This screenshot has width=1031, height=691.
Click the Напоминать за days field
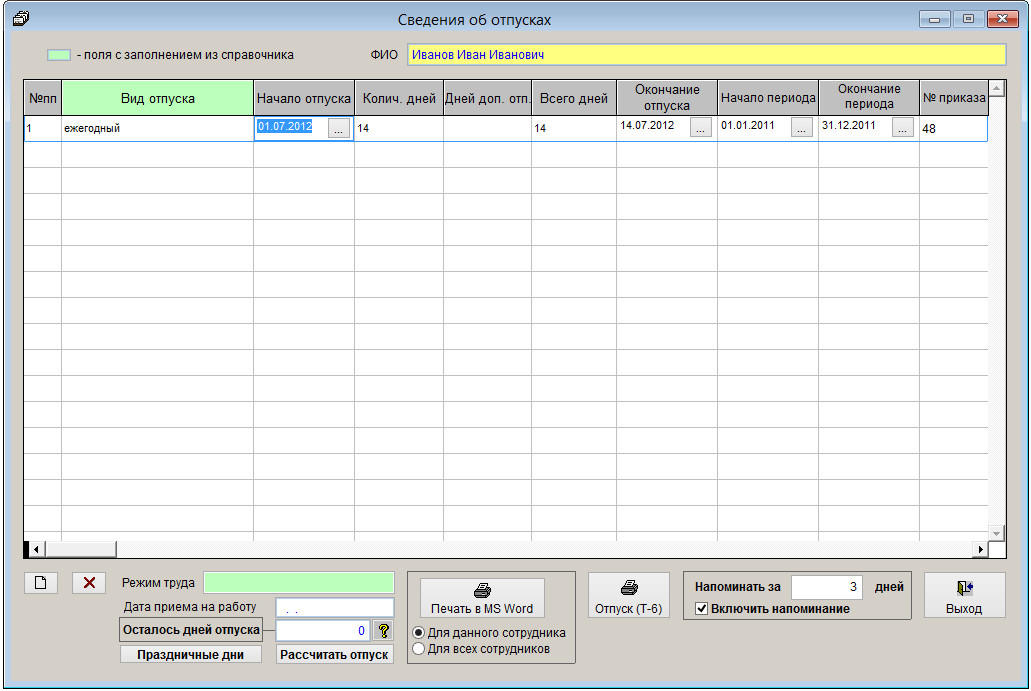826,586
